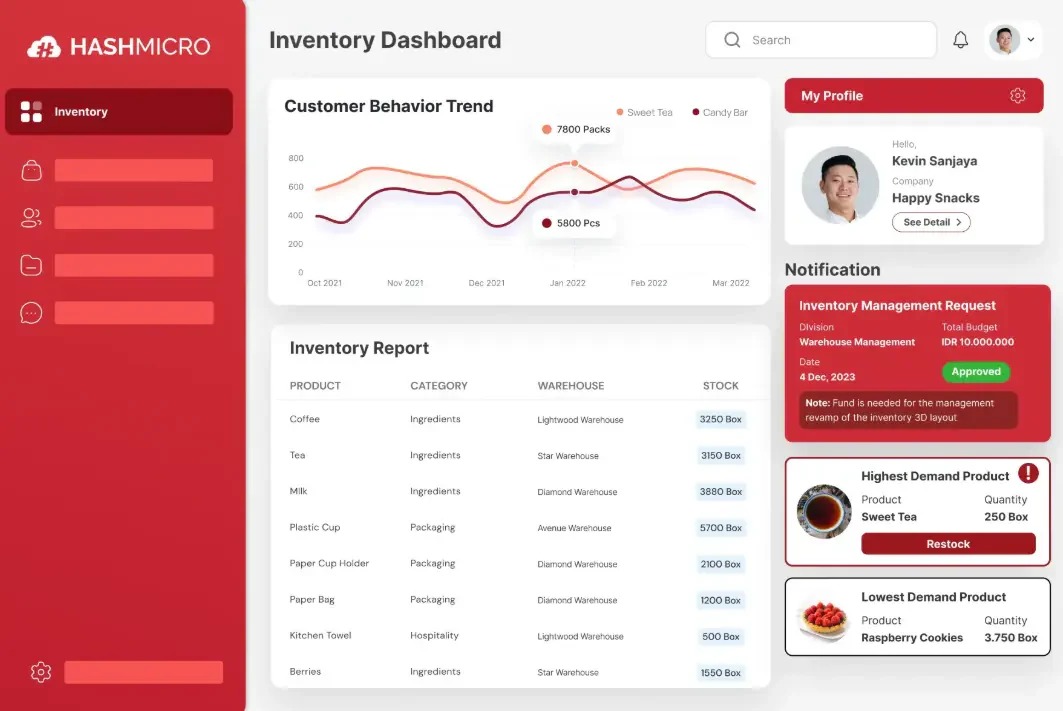Select the Milk product row

pyautogui.click(x=519, y=491)
